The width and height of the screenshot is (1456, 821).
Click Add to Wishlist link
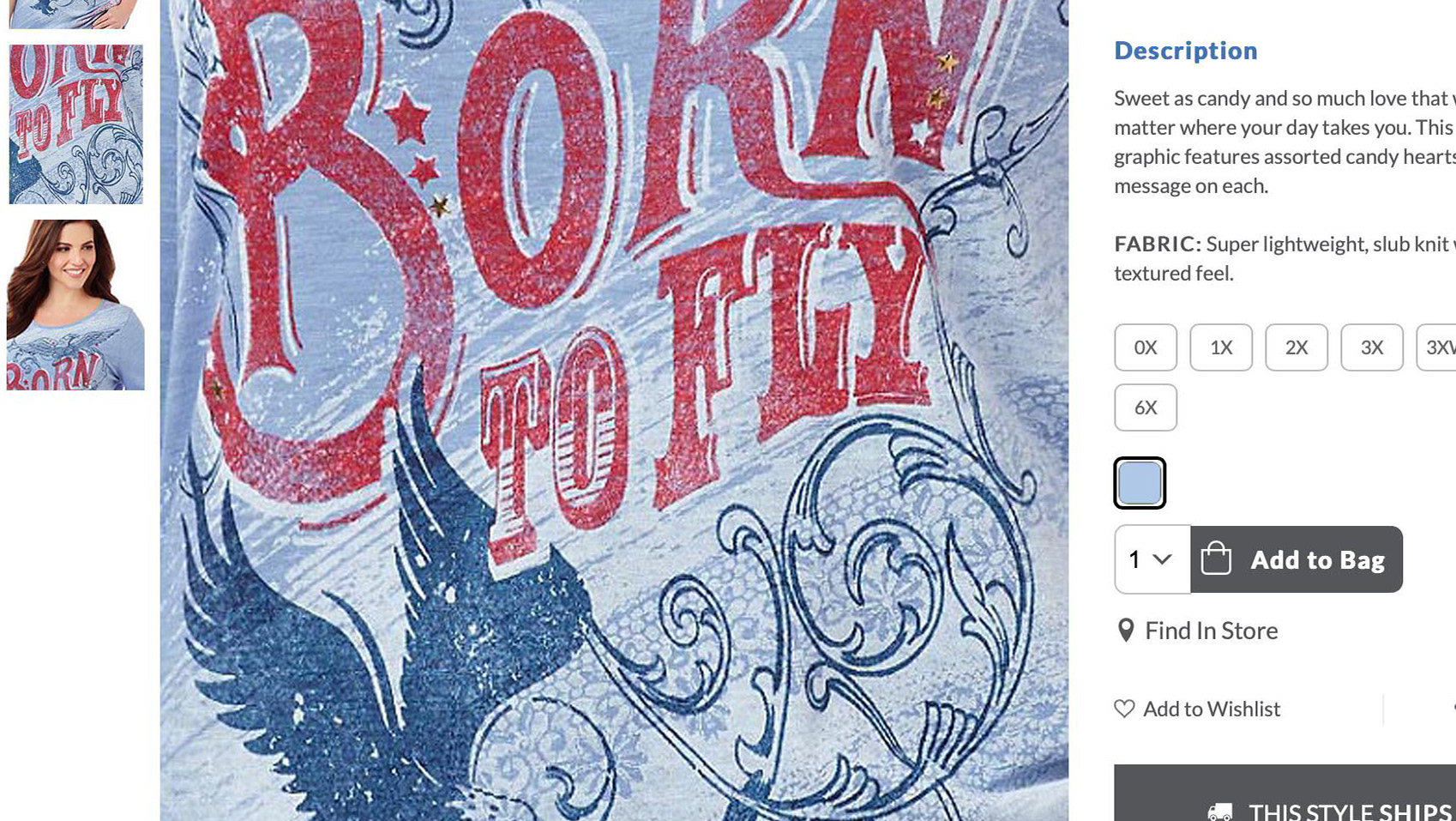[x=1212, y=709]
